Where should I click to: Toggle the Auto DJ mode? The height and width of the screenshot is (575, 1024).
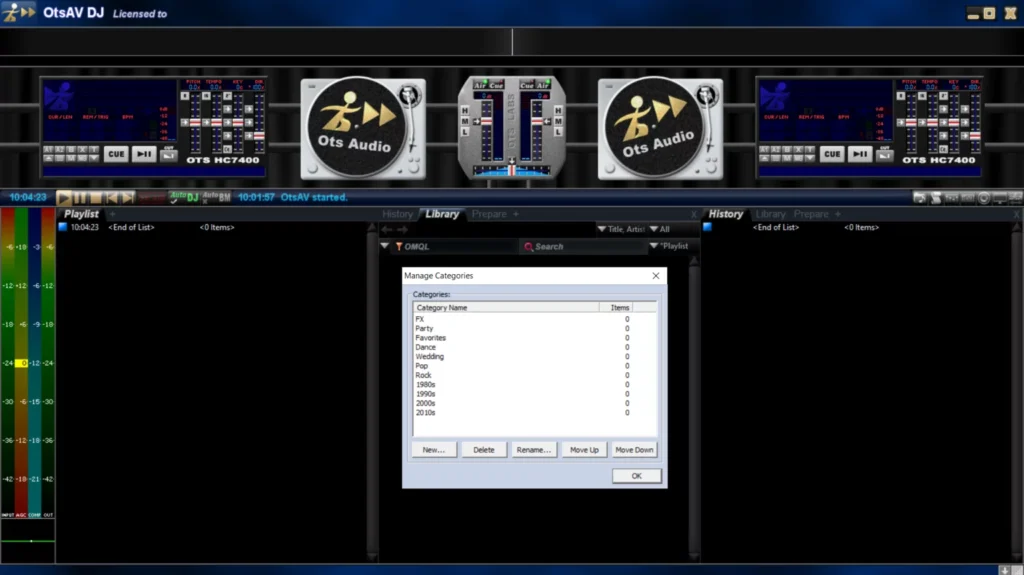(184, 197)
